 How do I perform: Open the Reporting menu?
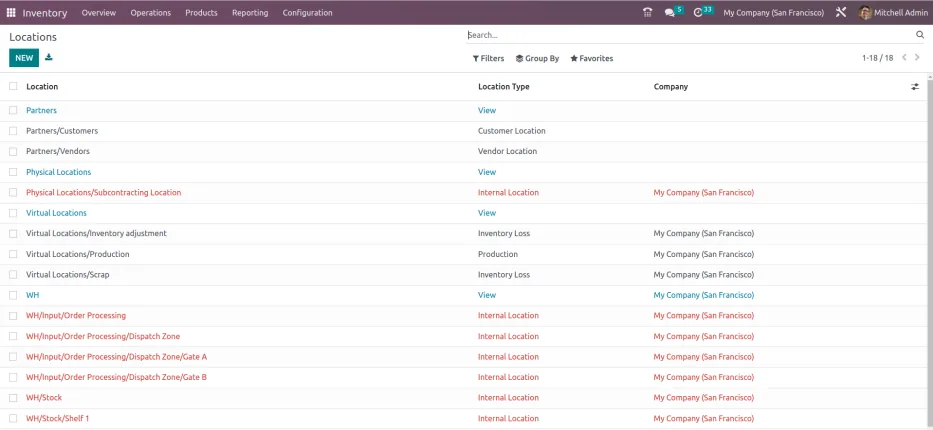(250, 12)
